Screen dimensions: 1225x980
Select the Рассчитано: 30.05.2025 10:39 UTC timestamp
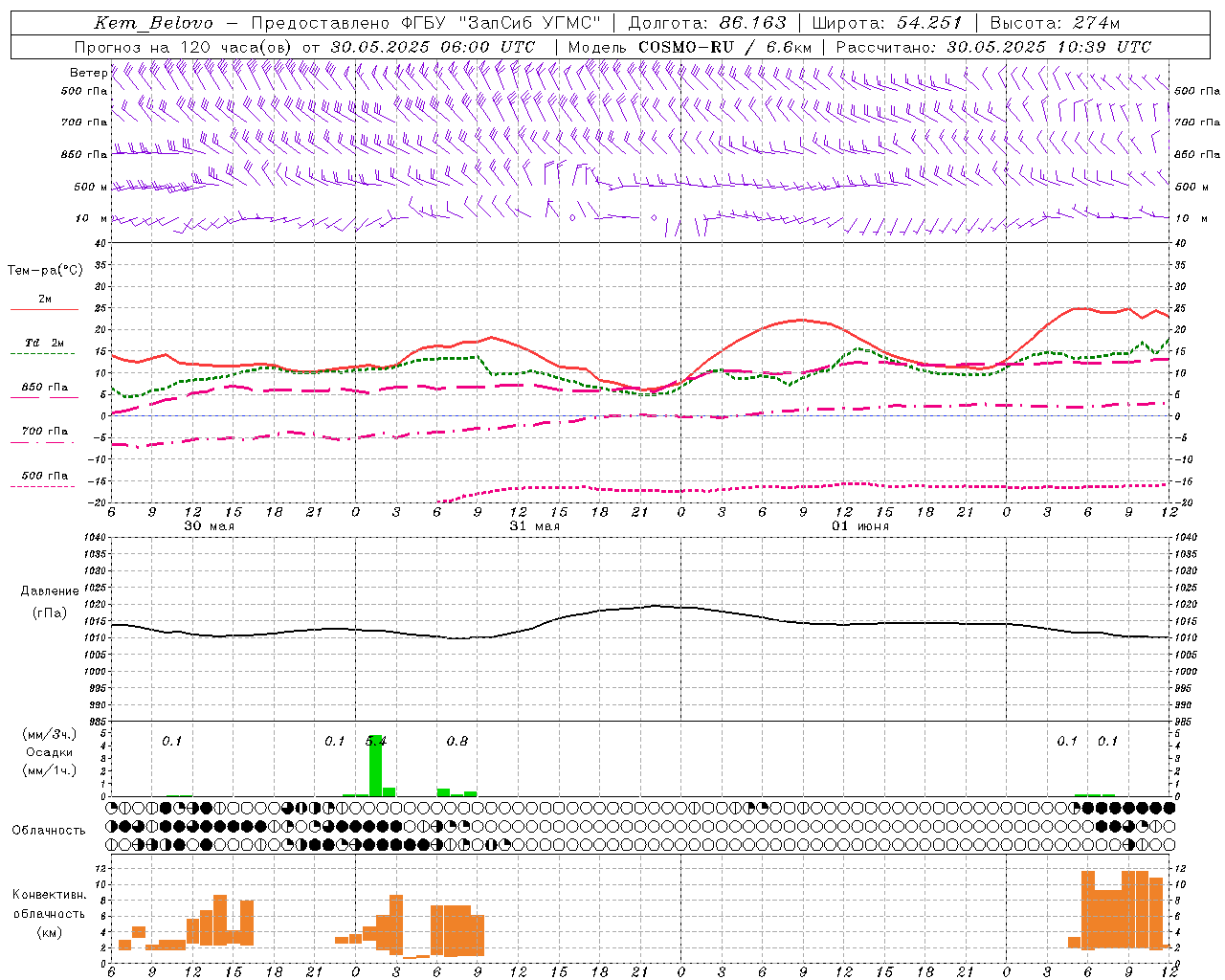[x=993, y=47]
